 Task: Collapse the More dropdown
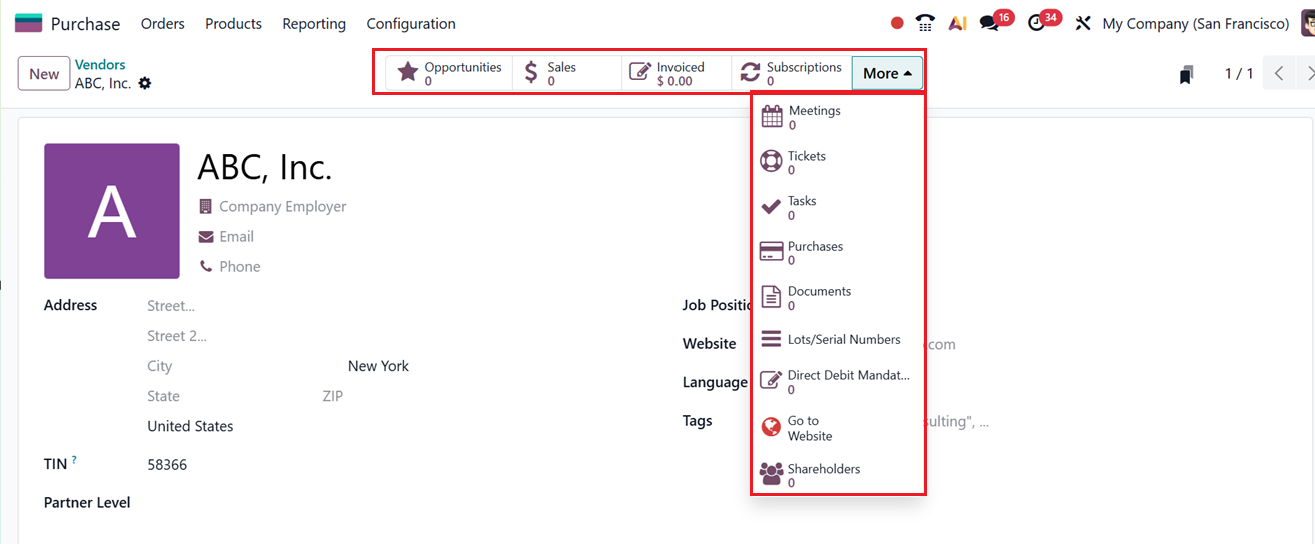point(887,74)
